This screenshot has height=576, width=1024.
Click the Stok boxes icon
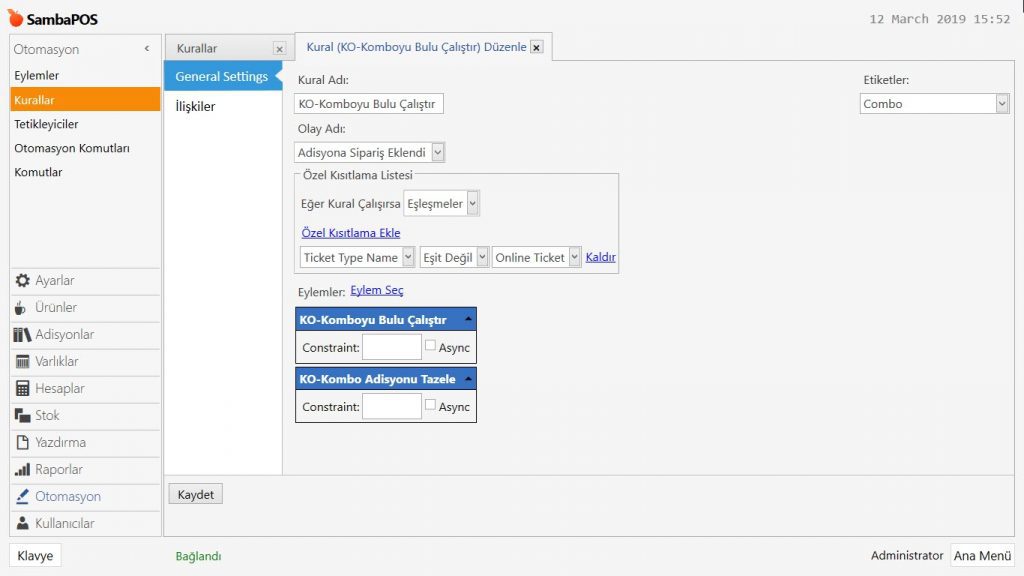point(23,416)
